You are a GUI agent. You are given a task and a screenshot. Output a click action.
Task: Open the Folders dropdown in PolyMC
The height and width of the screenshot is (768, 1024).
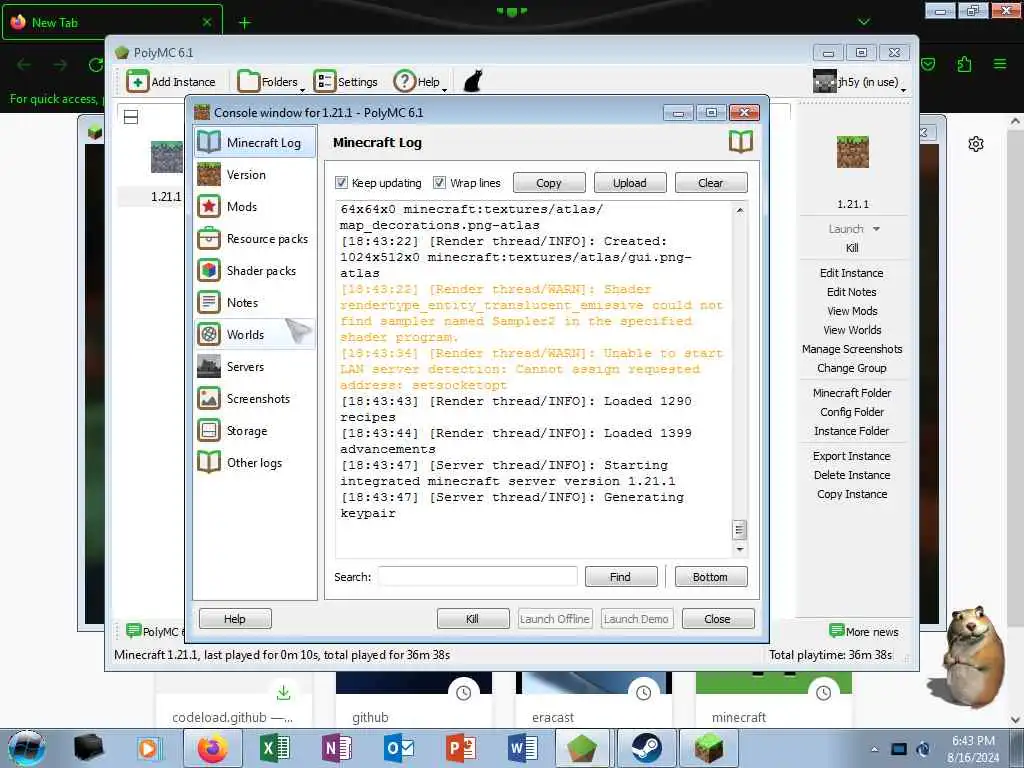pyautogui.click(x=271, y=82)
